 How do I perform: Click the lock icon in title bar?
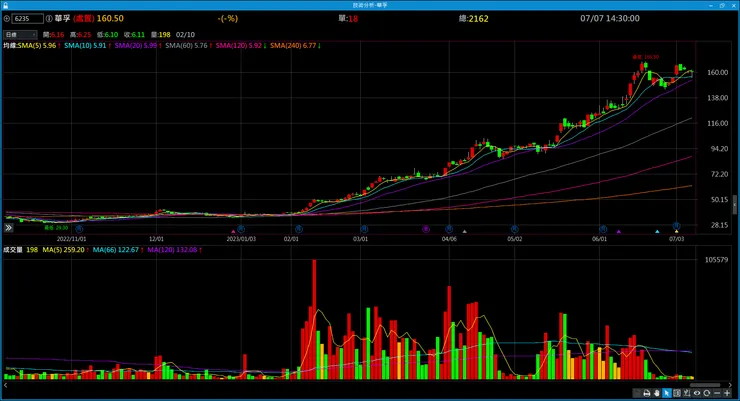tap(5, 5)
